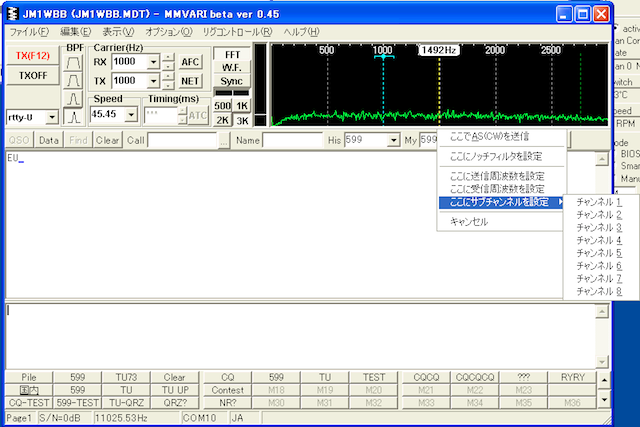The height and width of the screenshot is (427, 640).
Task: Open the ヘルプ(H) menu
Action: 301,32
